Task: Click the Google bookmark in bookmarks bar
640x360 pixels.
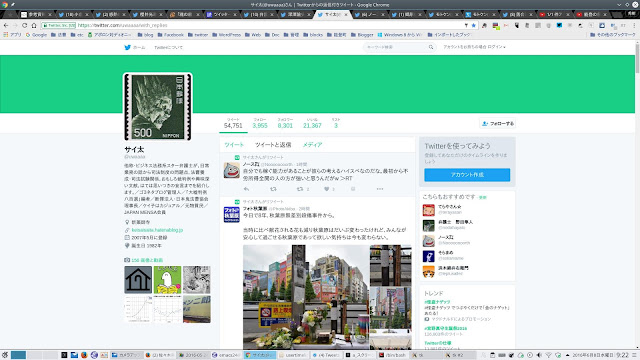Action: 36,35
